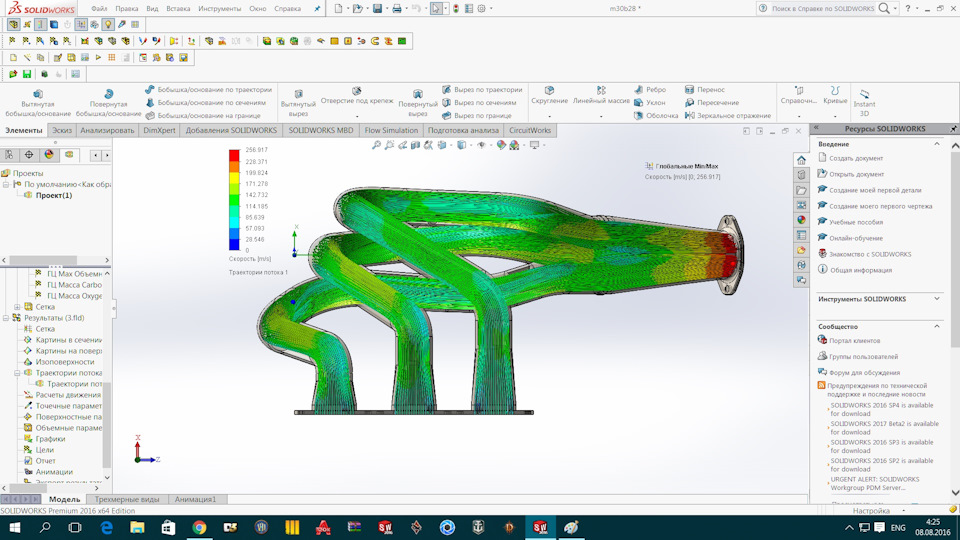
Task: Open the Home tab icon in task pane
Action: point(801,160)
